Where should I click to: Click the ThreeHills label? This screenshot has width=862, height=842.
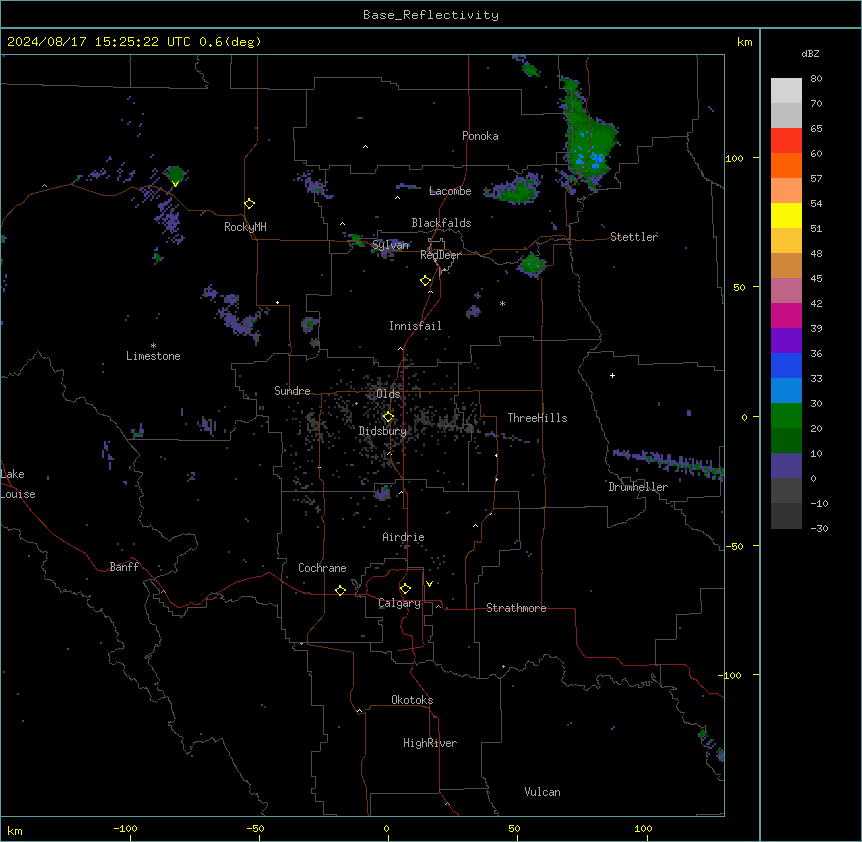coord(538,418)
